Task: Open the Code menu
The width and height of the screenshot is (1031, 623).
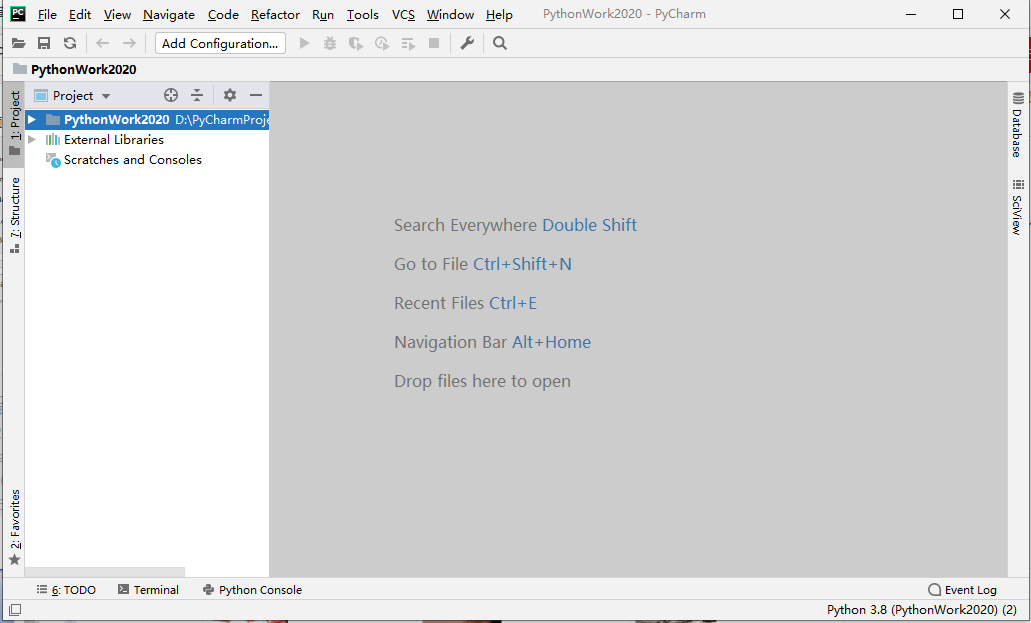Action: [223, 14]
